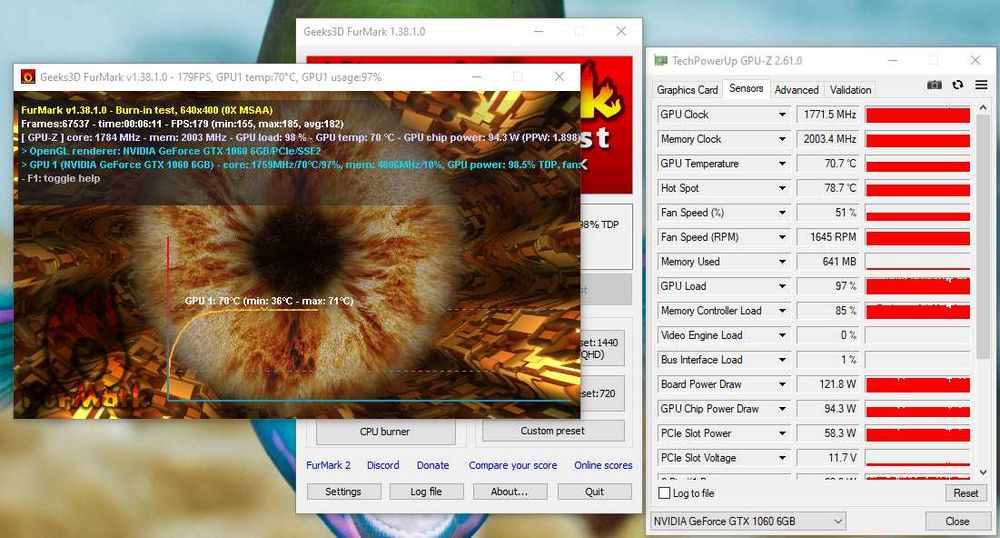Viewport: 1000px width, 538px height.
Task: Click the GPU-Z refresh icon
Action: (x=958, y=85)
